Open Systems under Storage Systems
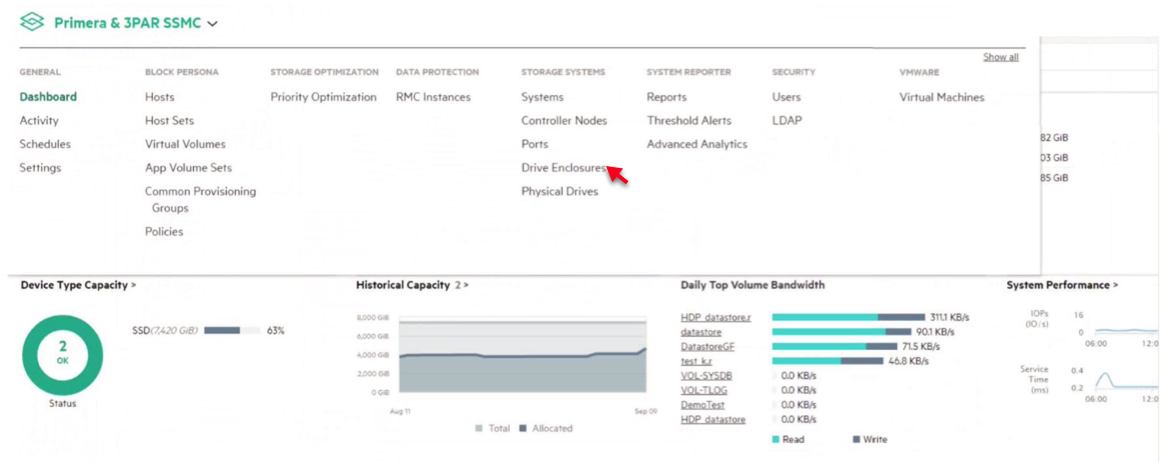This screenshot has height=463, width=1160. 542,97
